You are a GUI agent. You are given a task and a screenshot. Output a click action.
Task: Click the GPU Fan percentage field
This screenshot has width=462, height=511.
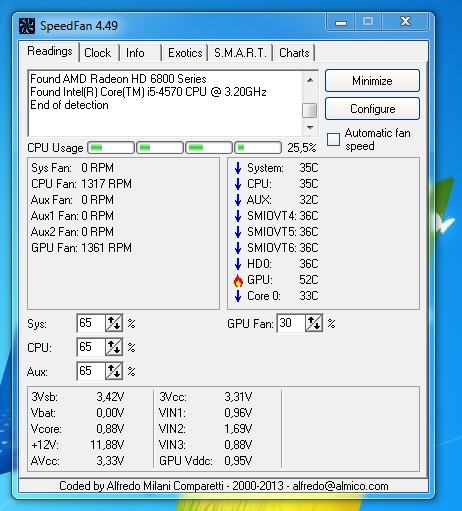[291, 323]
